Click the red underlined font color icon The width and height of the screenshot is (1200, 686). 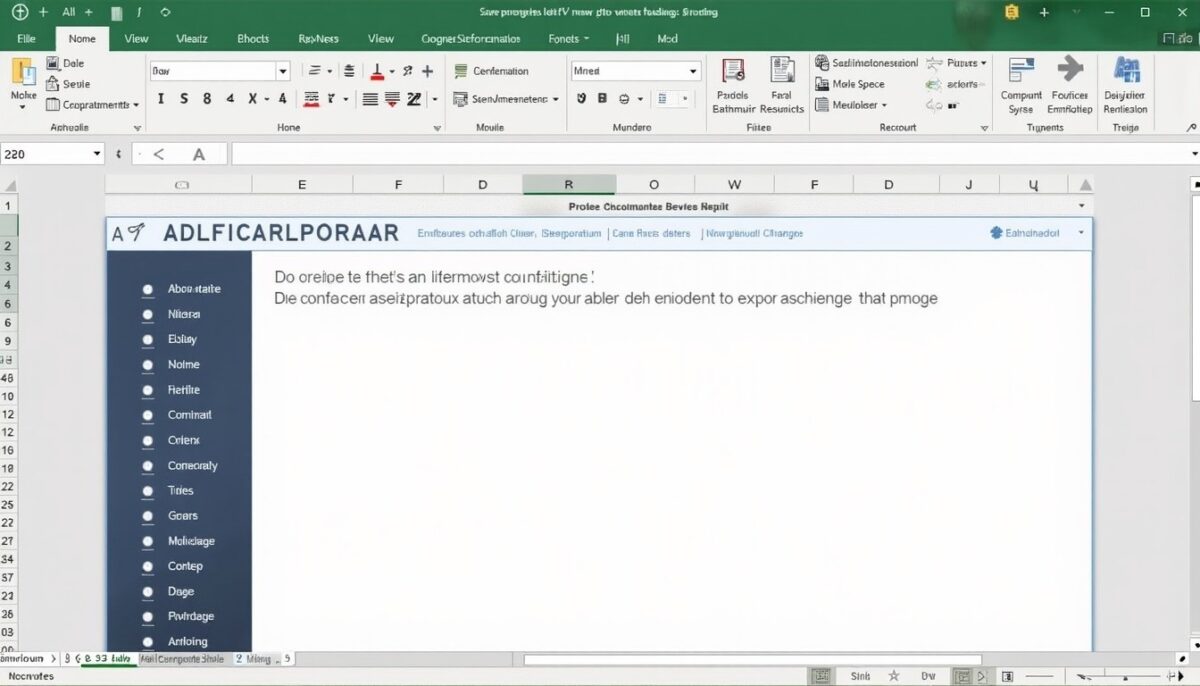pyautogui.click(x=378, y=71)
